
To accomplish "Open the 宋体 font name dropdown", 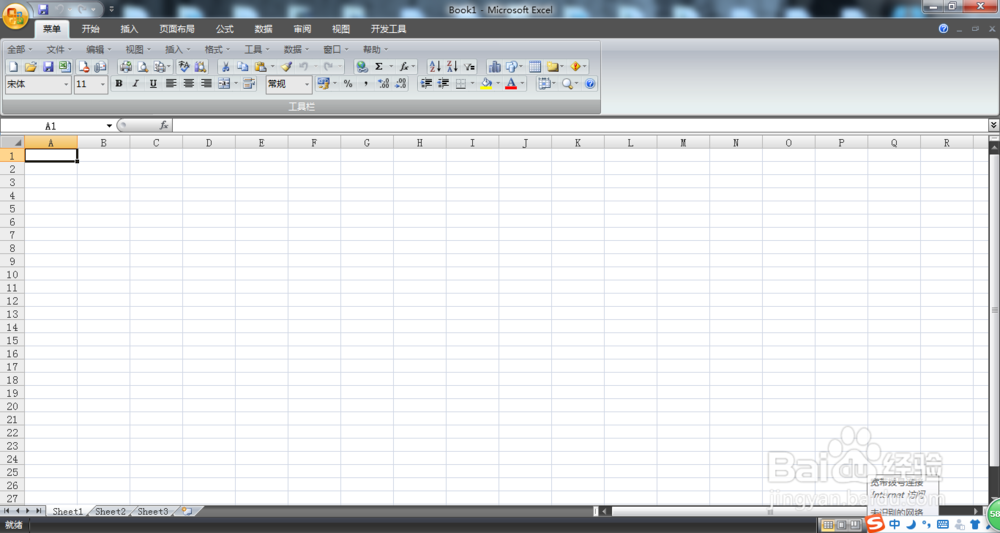I will click(x=66, y=84).
